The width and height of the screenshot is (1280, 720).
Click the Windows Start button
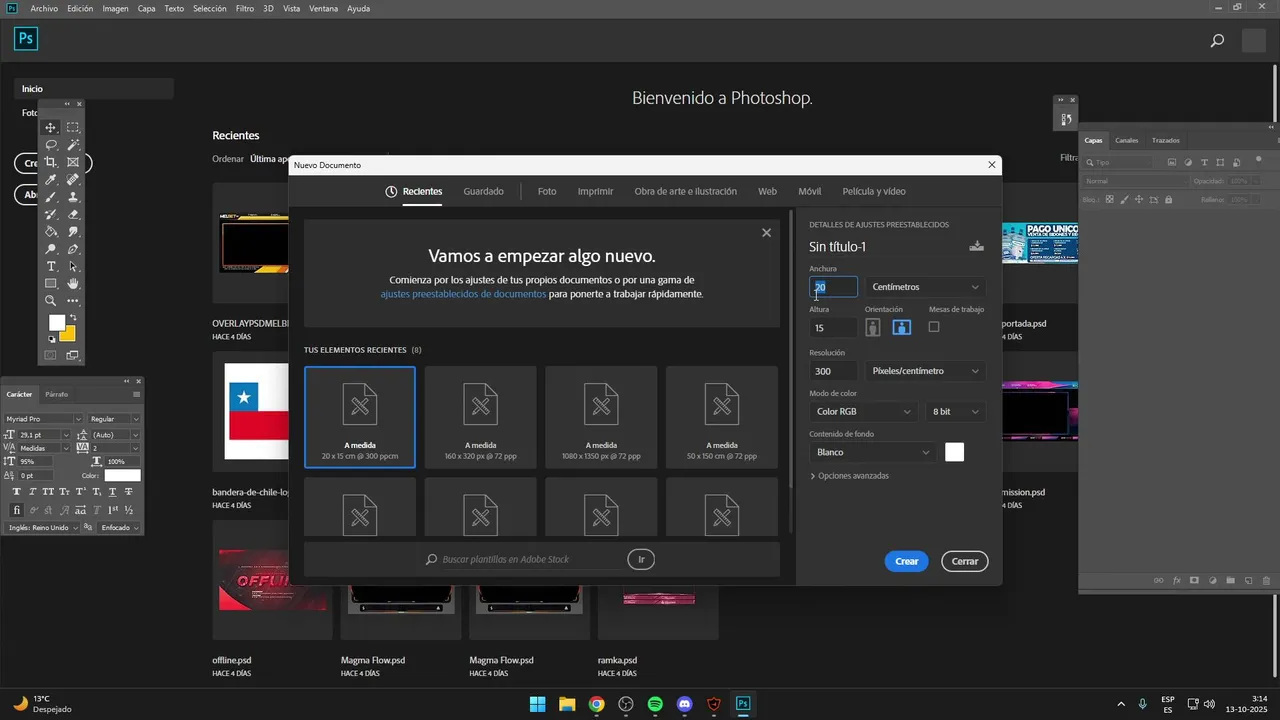point(537,704)
